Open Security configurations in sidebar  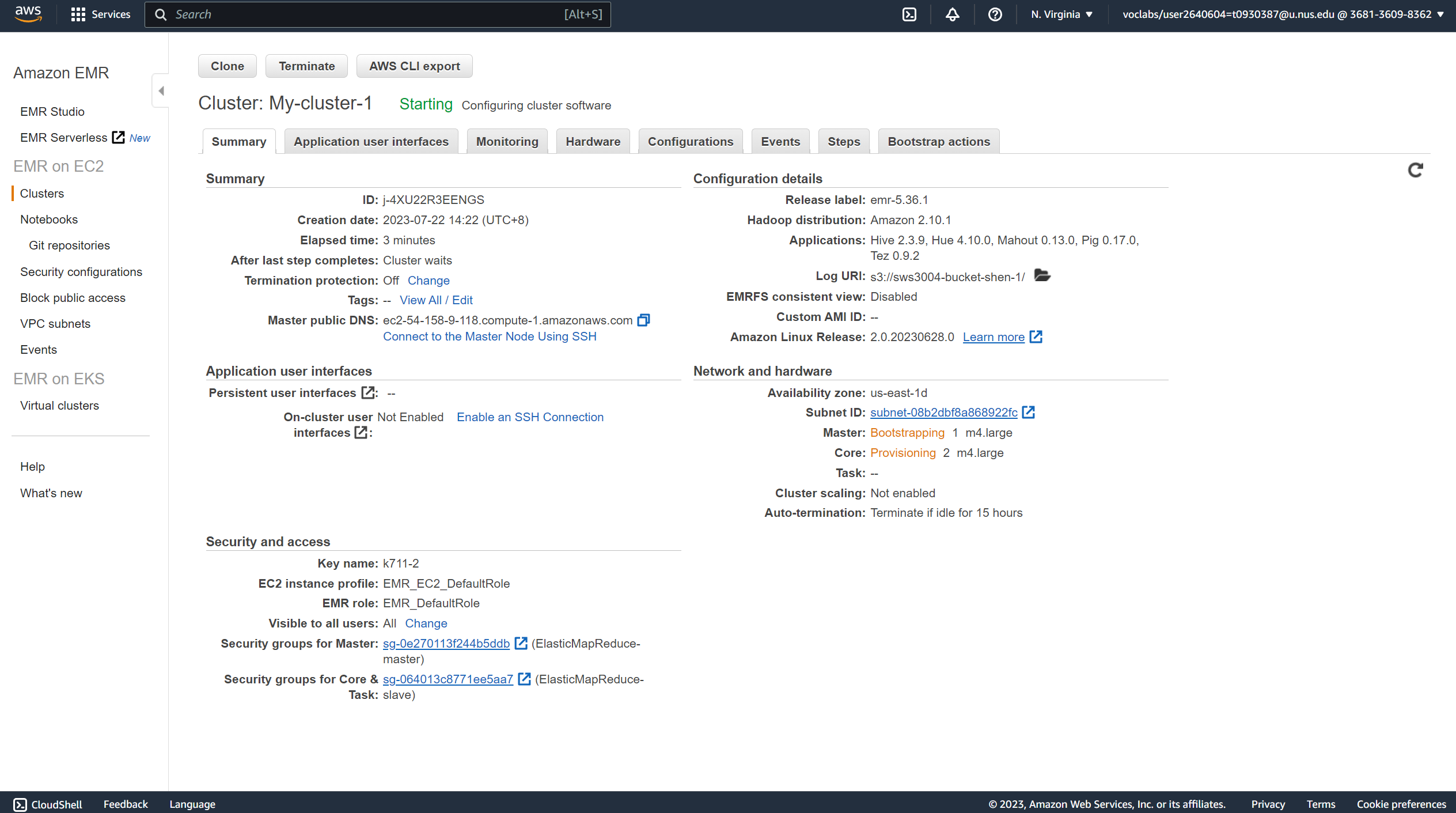pyautogui.click(x=81, y=272)
